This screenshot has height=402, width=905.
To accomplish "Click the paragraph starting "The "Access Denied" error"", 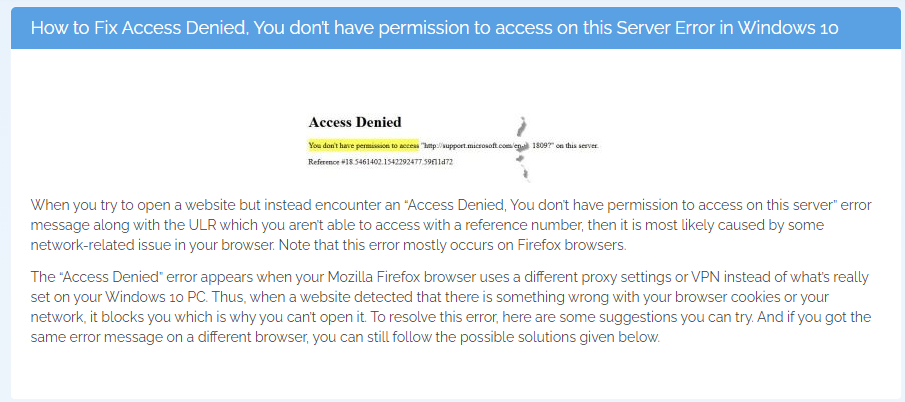I will pos(451,307).
